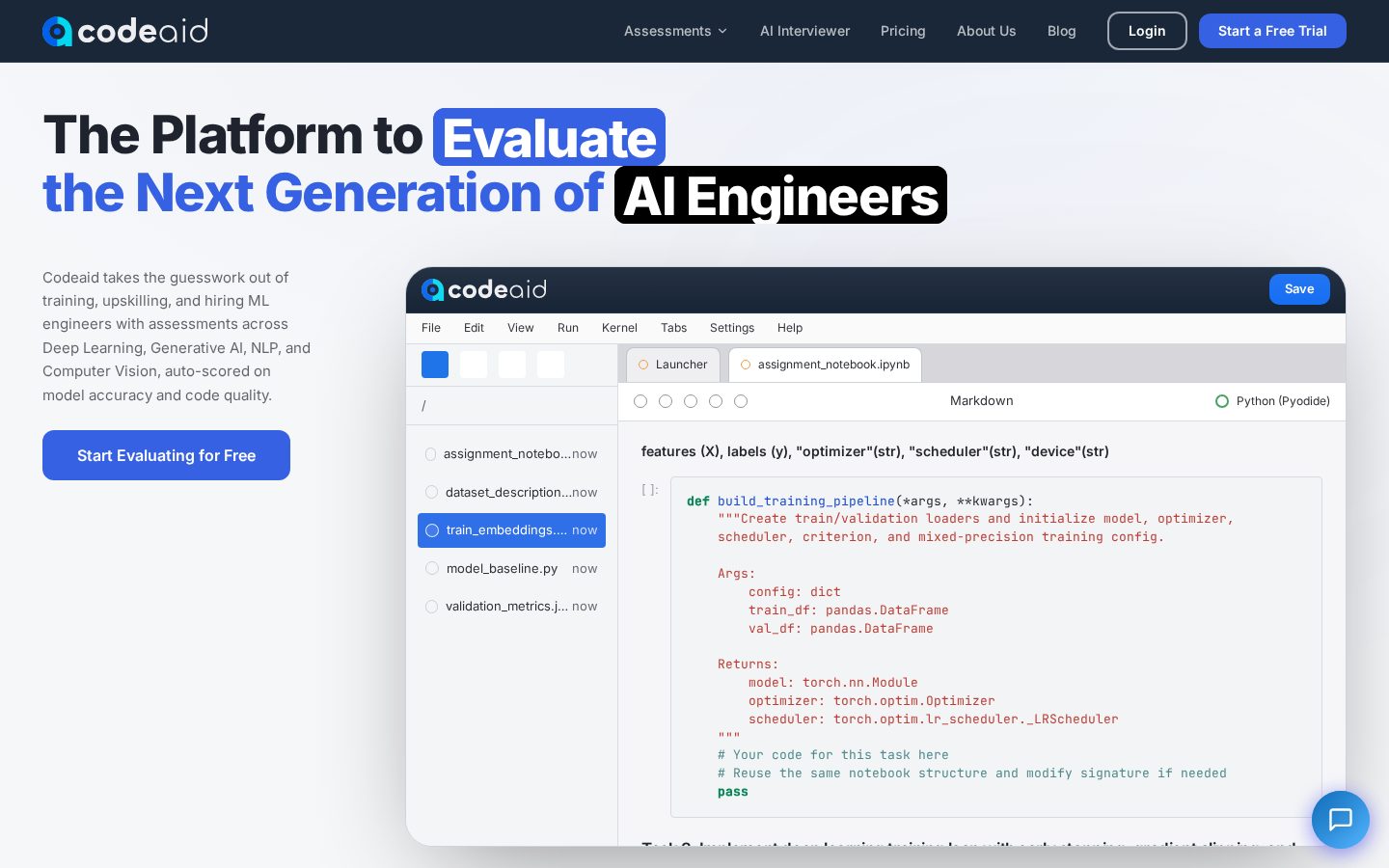The width and height of the screenshot is (1389, 868).
Task: Click Start Evaluating for Free button
Action: pos(166,455)
